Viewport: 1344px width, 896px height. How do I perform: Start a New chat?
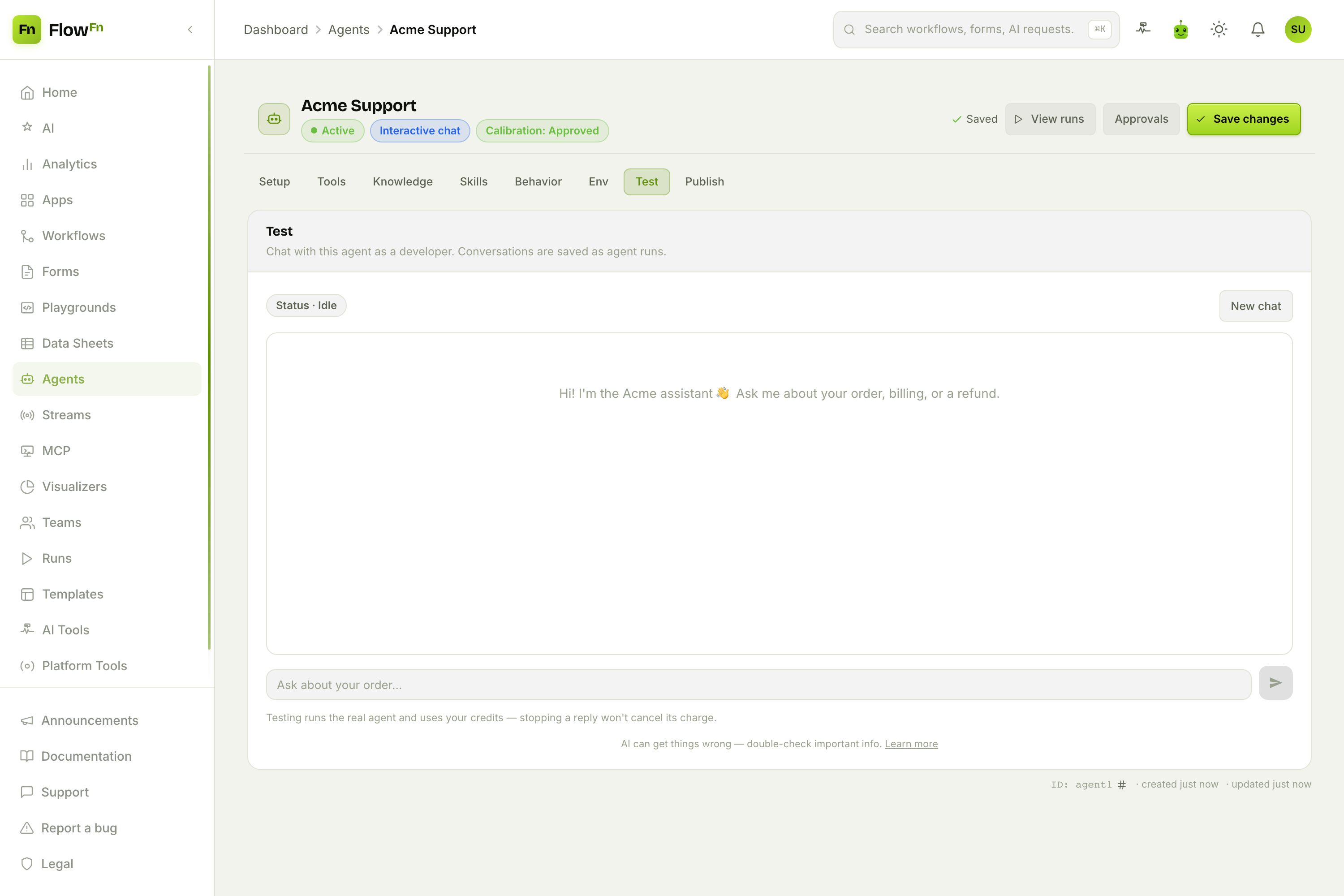click(1255, 306)
